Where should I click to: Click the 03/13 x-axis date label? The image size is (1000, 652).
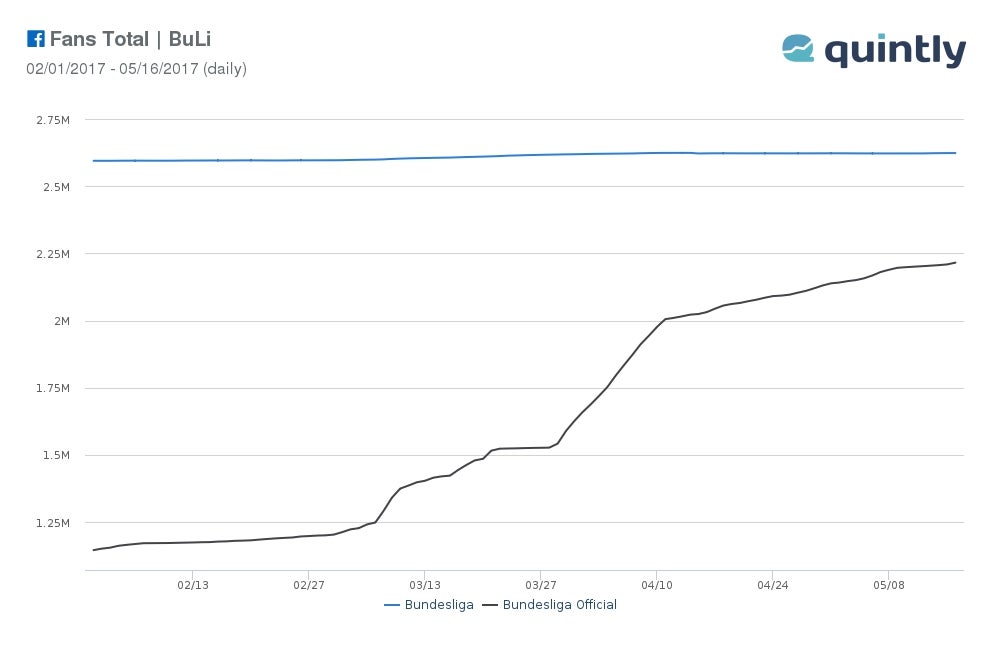click(x=424, y=584)
